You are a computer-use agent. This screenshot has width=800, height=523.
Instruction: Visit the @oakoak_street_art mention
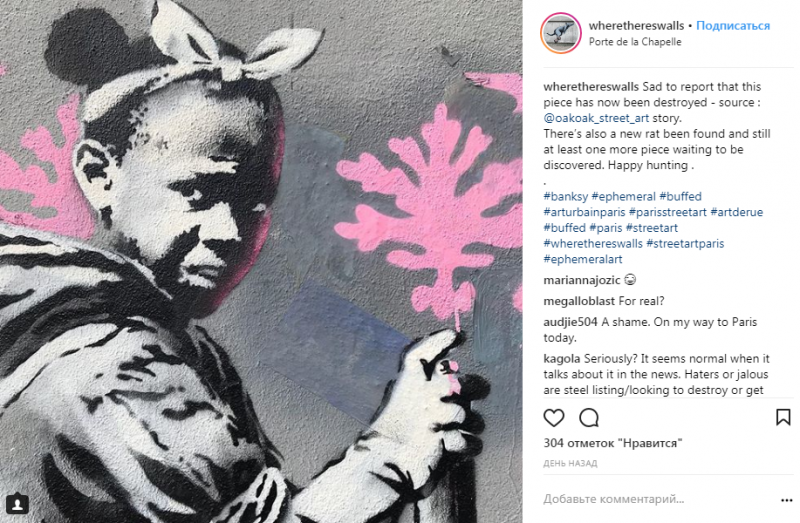[596, 118]
